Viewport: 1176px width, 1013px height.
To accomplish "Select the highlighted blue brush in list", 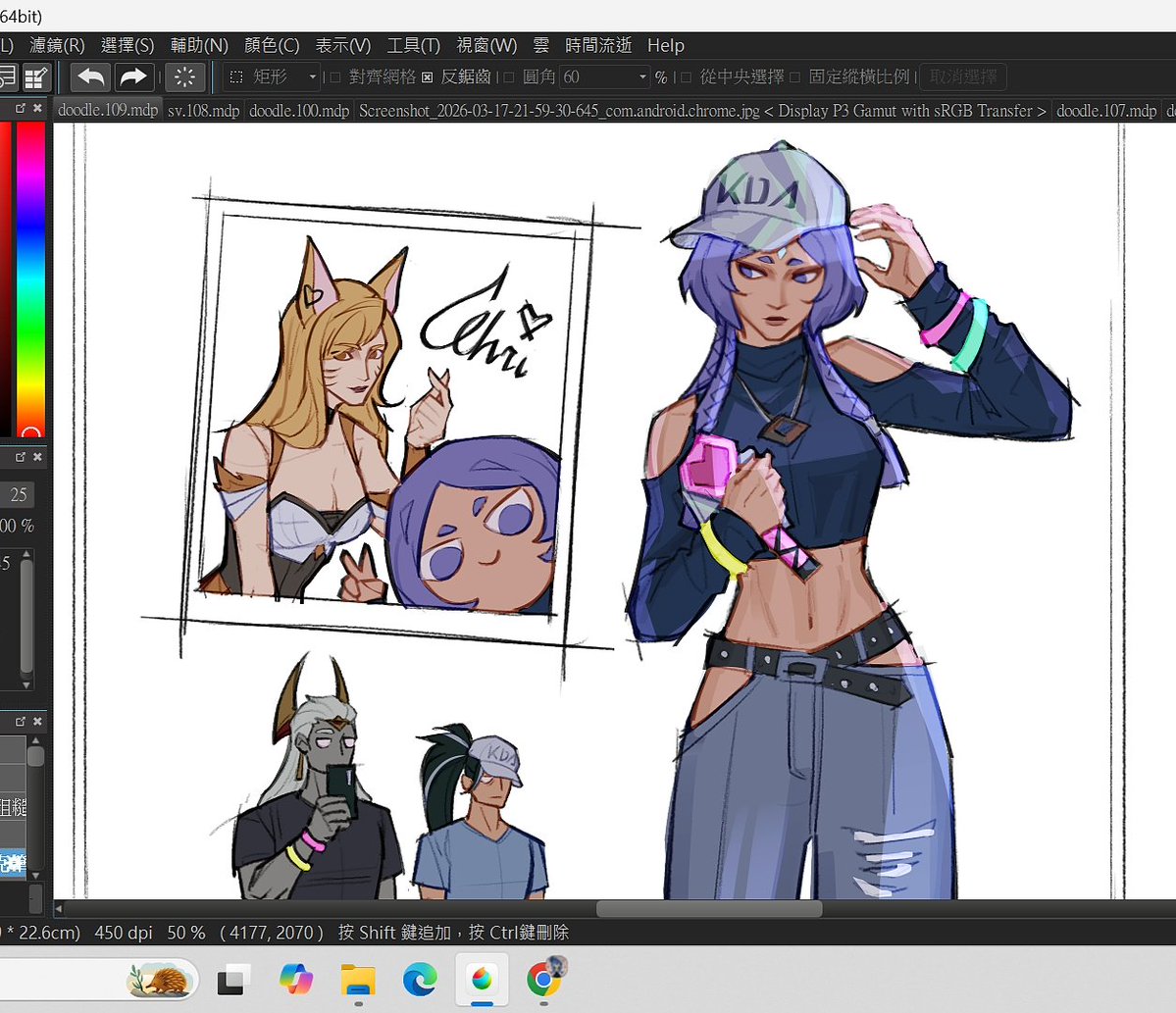I will [x=13, y=862].
